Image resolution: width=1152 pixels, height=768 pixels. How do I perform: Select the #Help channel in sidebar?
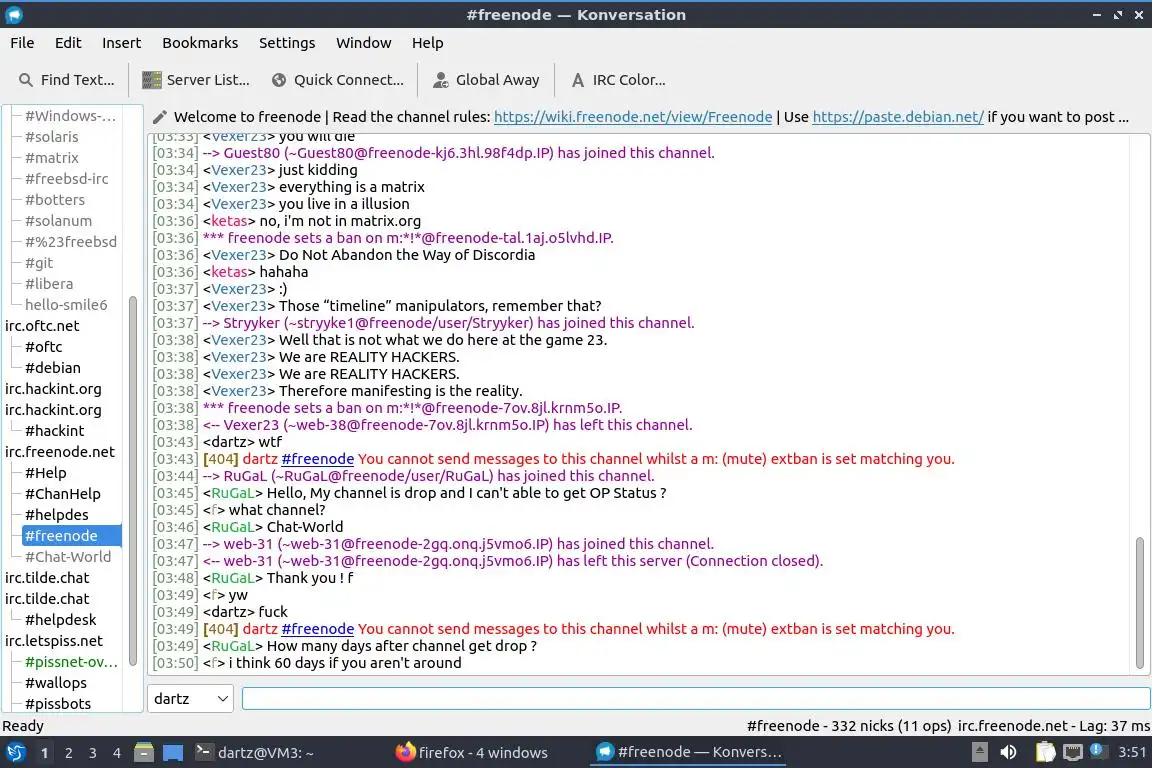click(x=46, y=473)
